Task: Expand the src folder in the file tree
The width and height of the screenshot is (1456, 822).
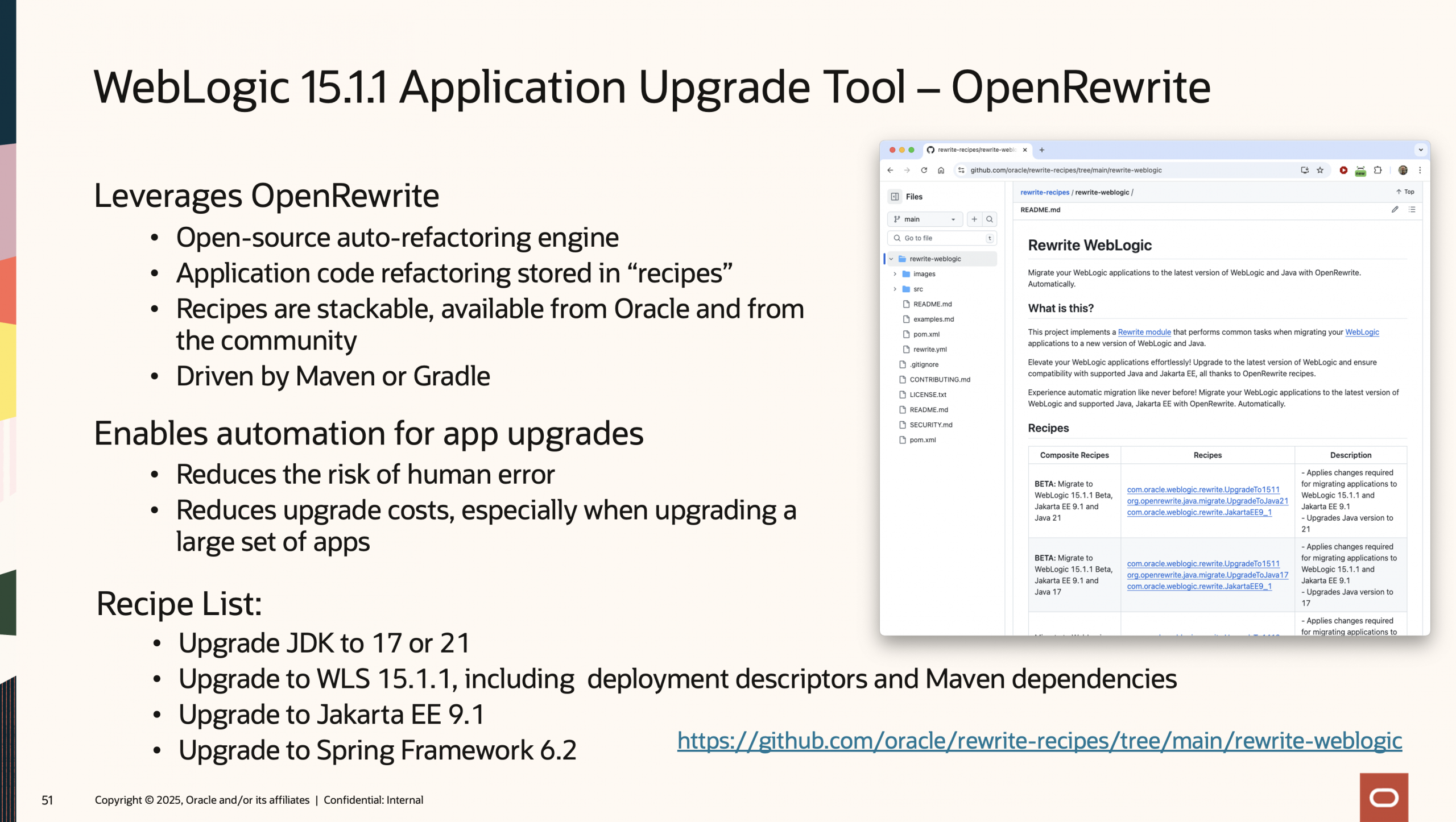Action: (x=895, y=289)
